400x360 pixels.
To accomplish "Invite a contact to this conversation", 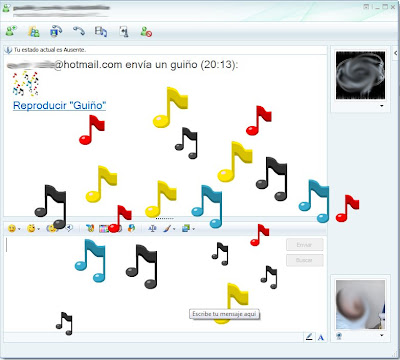I will coord(11,31).
